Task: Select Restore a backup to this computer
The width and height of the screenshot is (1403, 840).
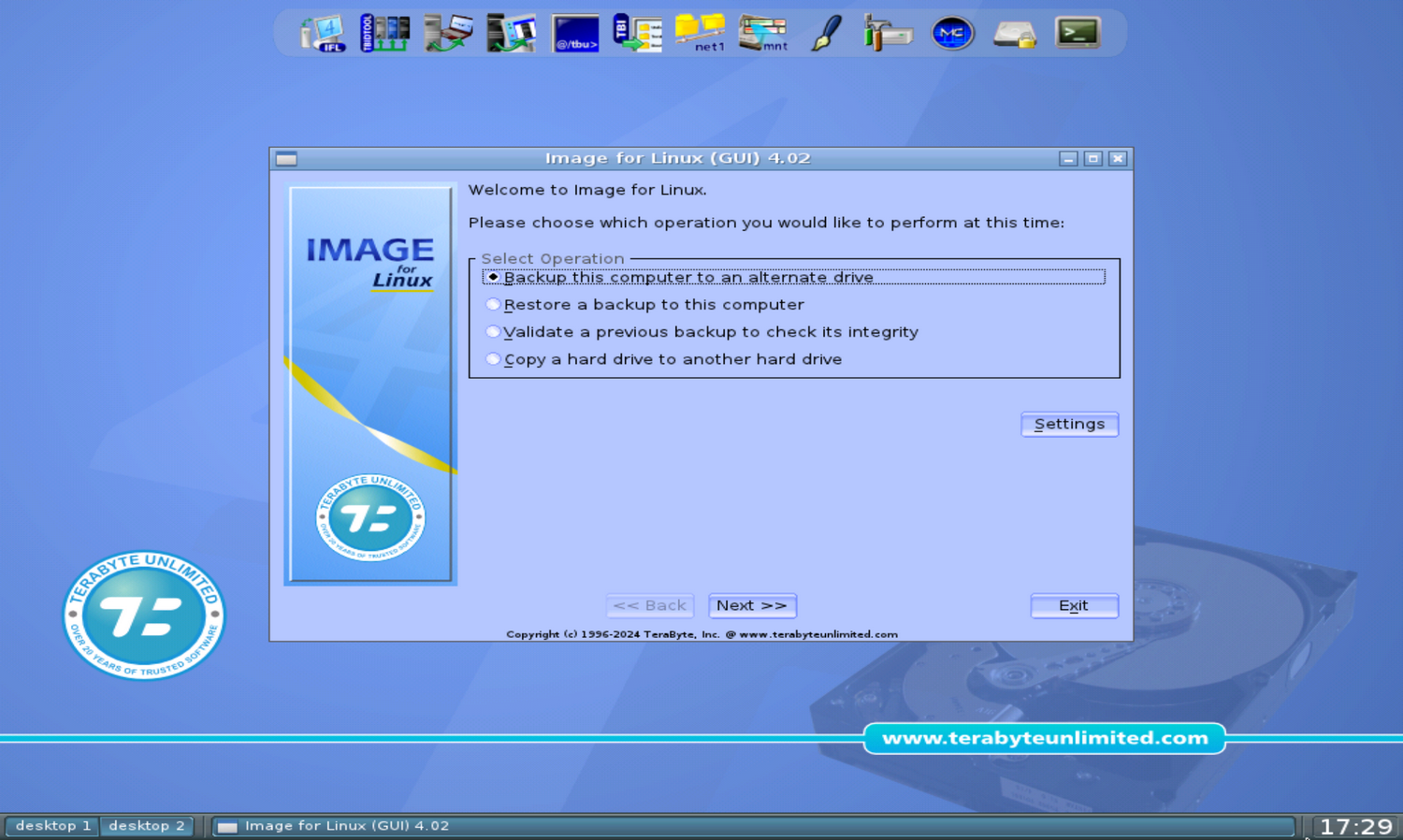Action: click(645, 305)
